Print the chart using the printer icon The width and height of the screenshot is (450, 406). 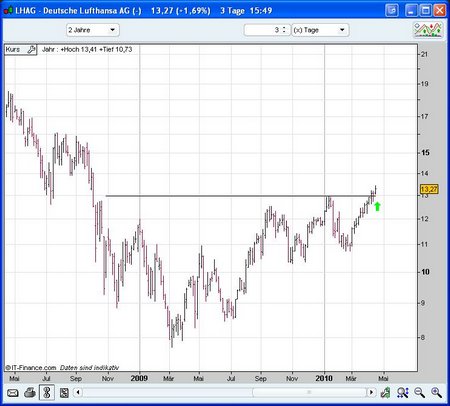[x=30, y=393]
